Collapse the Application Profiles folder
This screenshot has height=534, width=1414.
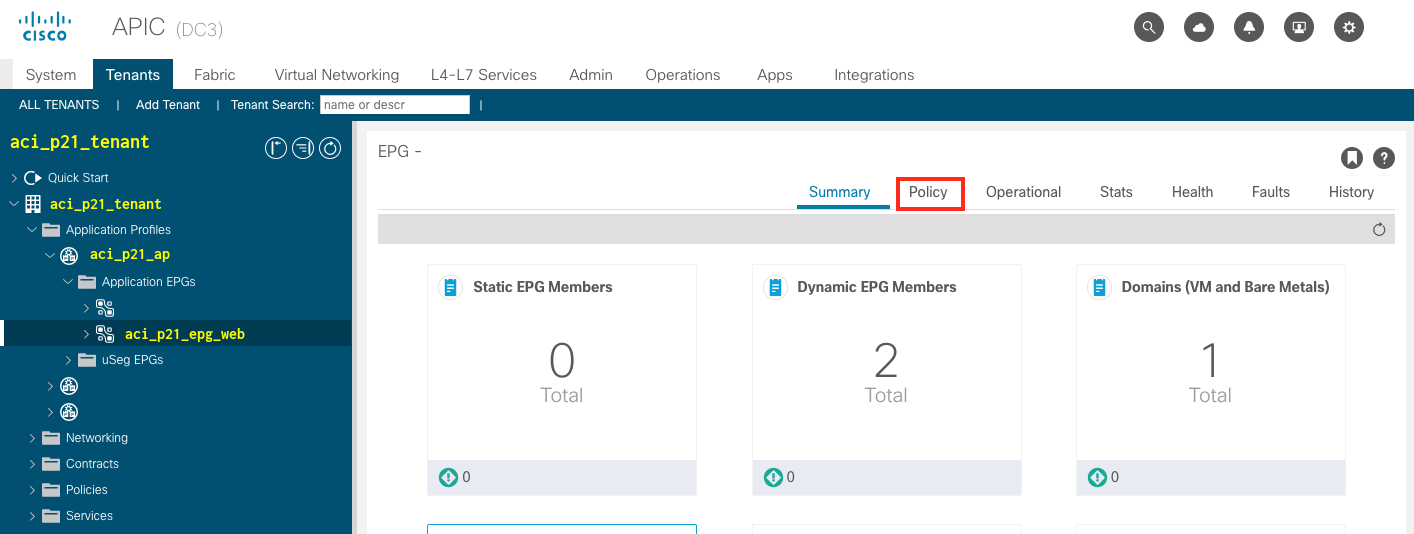click(x=33, y=230)
